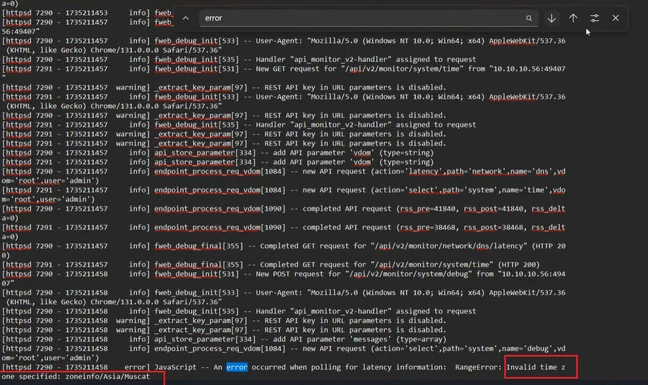Image resolution: width=648 pixels, height=385 pixels.
Task: Click "zoneinfo/Asia/Muscat" on the bottom line
Action: [x=107, y=376]
